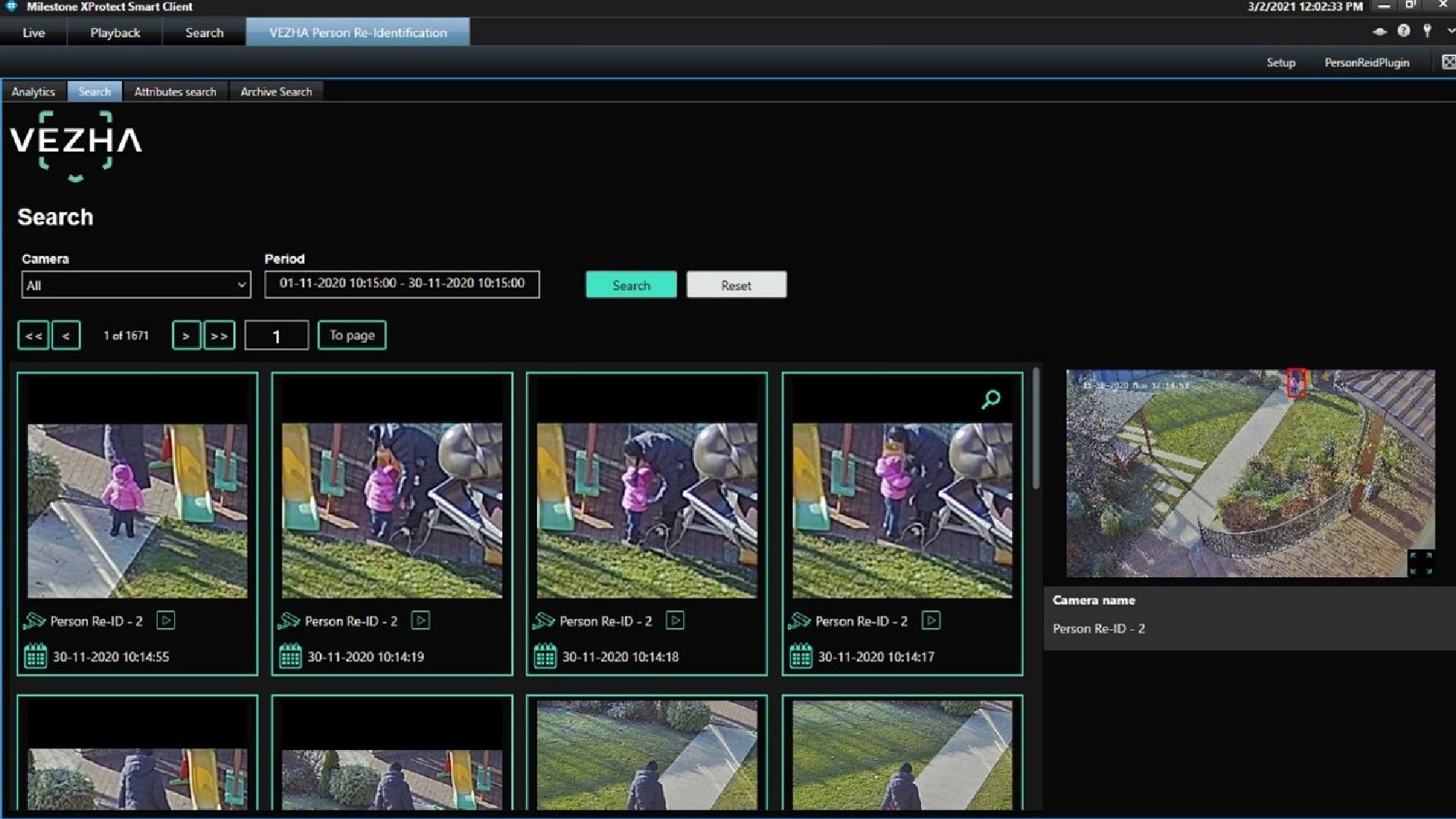Play video for the 30-11-2020 10:14:18 result
1456x819 pixels.
coord(676,620)
